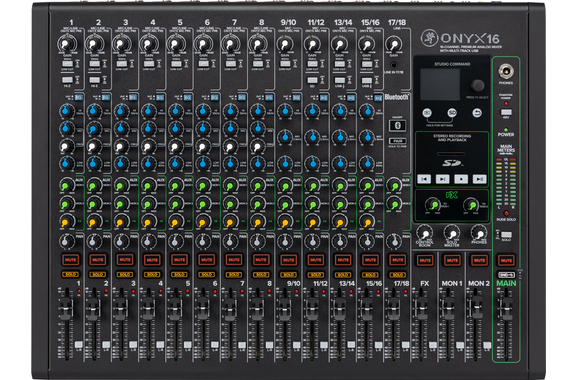Screen dimensions: 576x380
Task: Click the STUDIO COMMAND heading text
Action: (452, 64)
